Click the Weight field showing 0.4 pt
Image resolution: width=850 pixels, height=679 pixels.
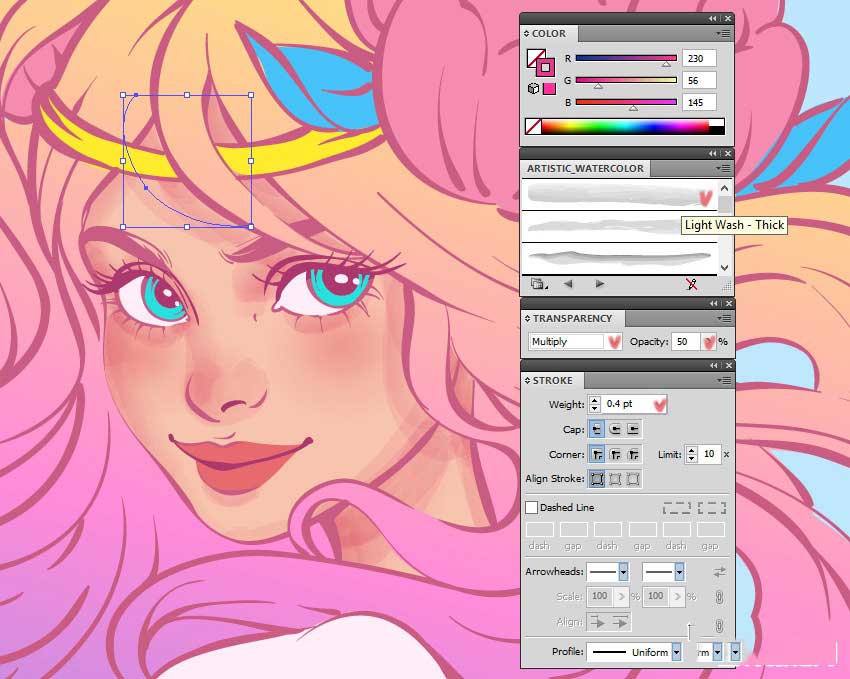tap(627, 404)
